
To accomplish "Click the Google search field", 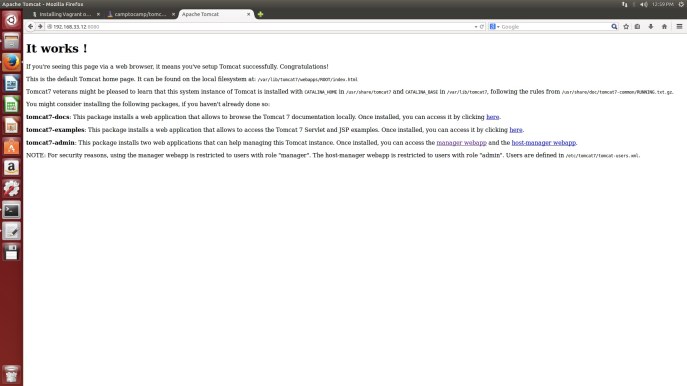I will 554,27.
